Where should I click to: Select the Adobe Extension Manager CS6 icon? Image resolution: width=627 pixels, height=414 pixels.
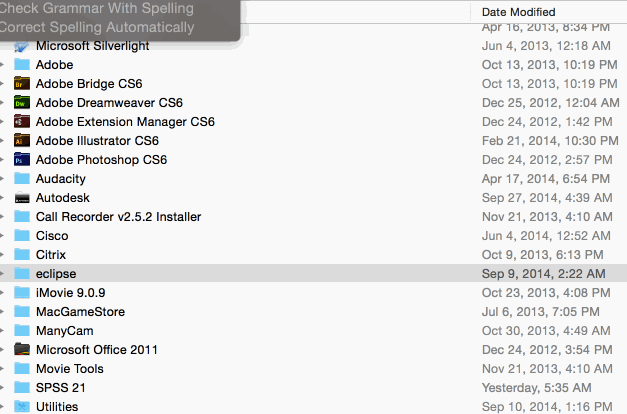coord(22,121)
